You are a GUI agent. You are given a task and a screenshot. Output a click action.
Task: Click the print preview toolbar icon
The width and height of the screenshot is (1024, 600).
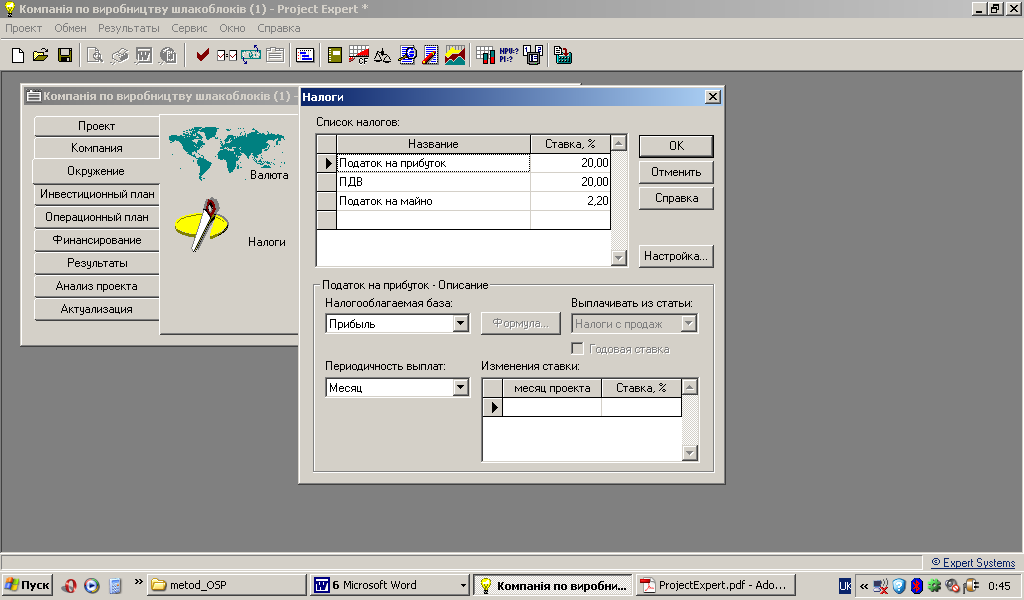[95, 55]
